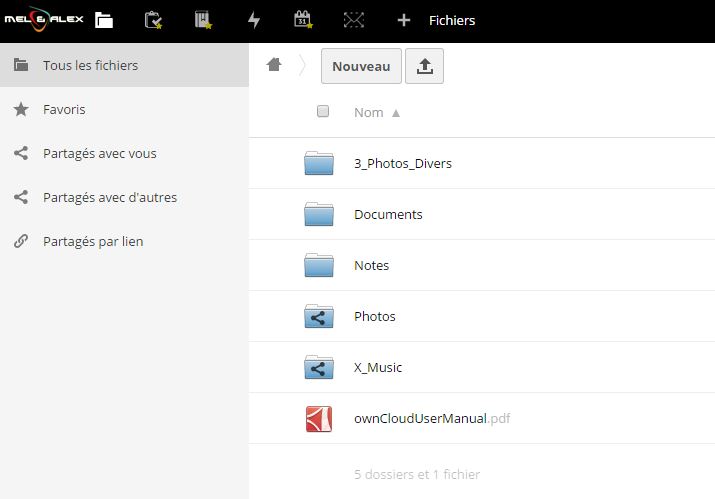Viewport: 715px width, 499px height.
Task: Open the Contacts address book icon
Action: click(x=203, y=20)
